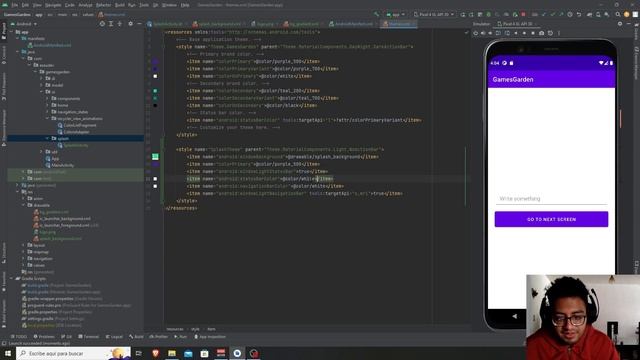Open the Terminal tool window
This screenshot has width=640, height=360.
click(x=89, y=337)
